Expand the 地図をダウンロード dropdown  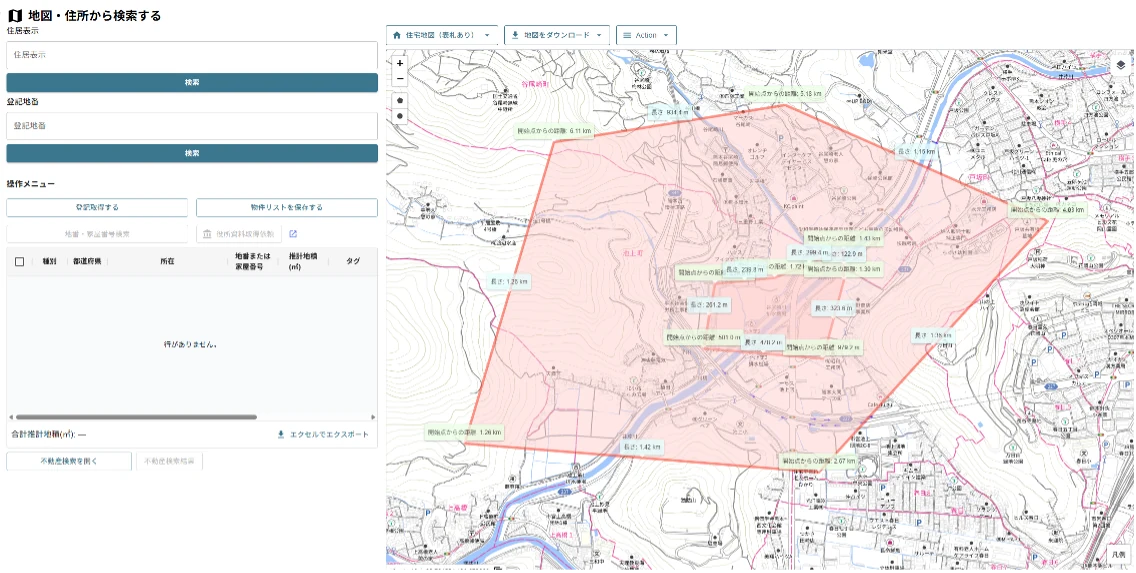[x=556, y=35]
